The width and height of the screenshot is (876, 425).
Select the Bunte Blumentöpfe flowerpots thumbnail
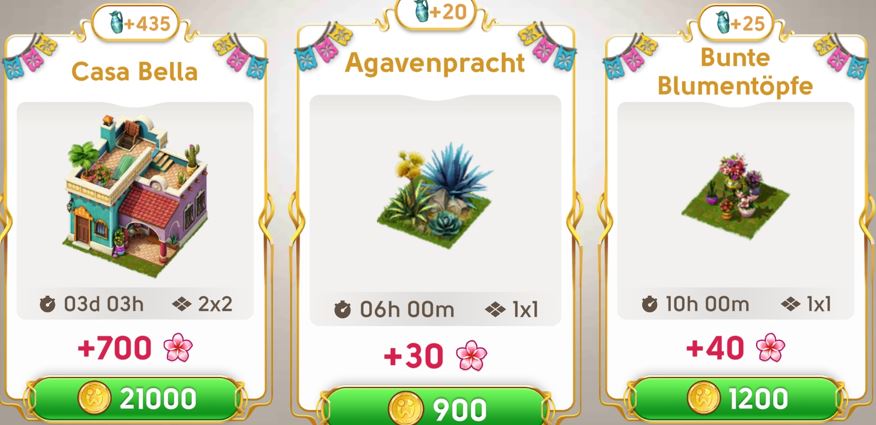pyautogui.click(x=735, y=194)
